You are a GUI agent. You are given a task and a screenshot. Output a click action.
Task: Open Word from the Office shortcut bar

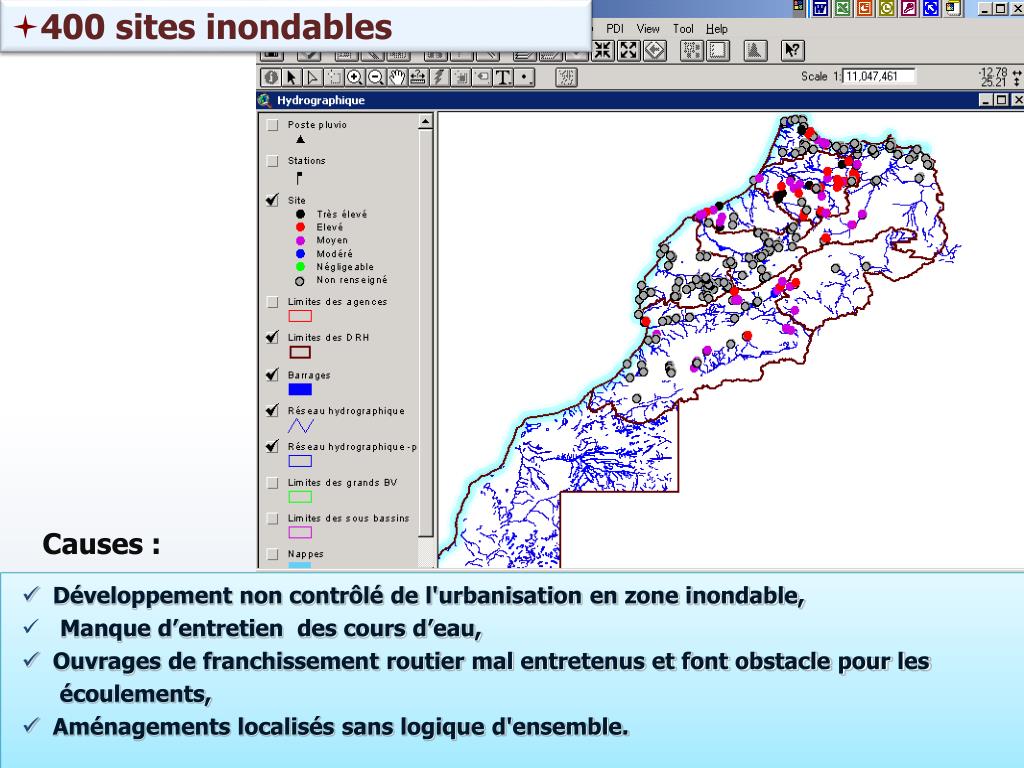click(819, 8)
